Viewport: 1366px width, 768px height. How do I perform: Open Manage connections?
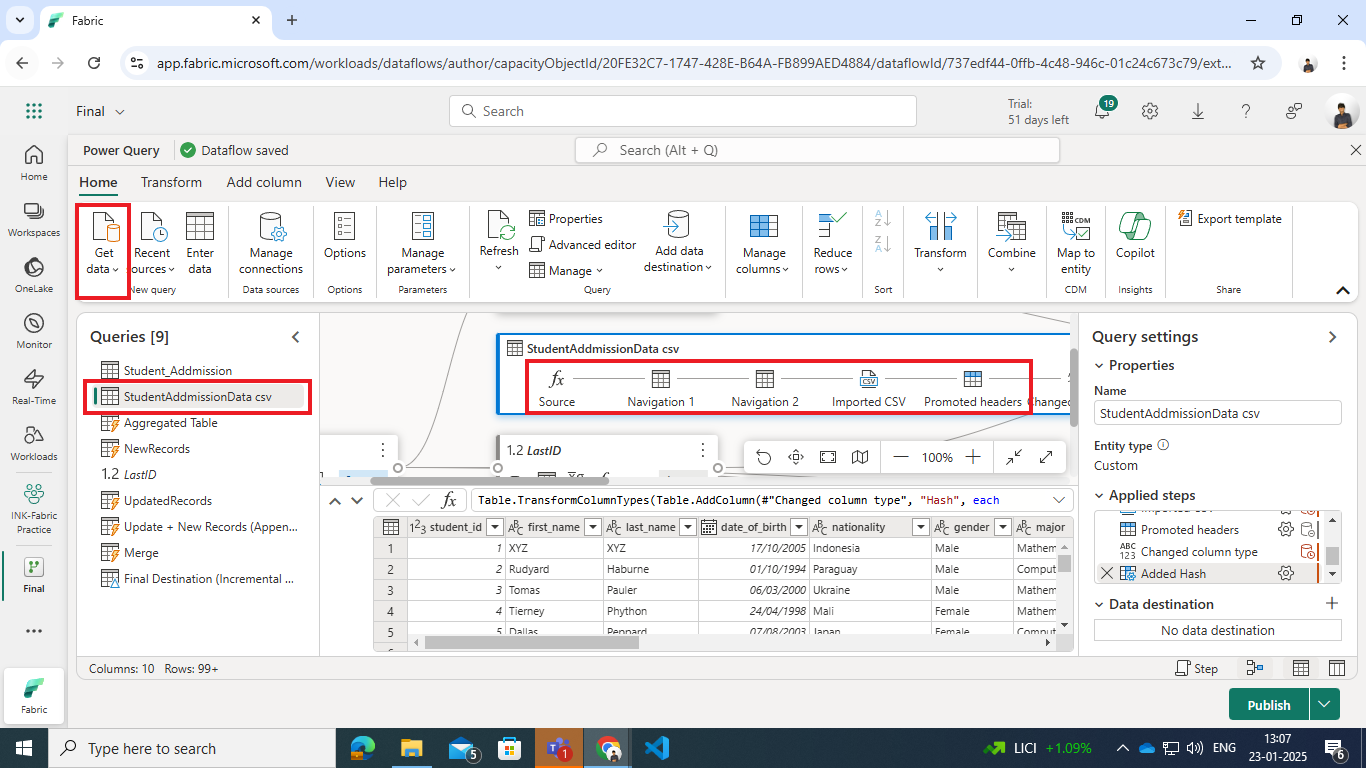point(271,243)
